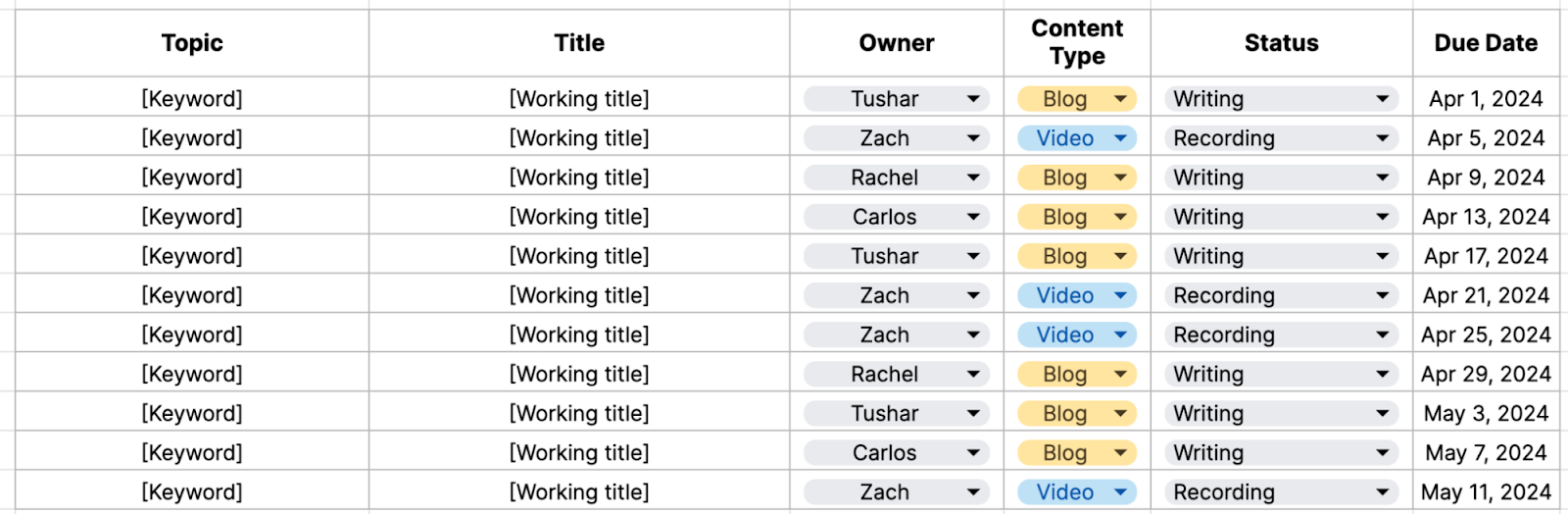1568x514 pixels.
Task: Select the Keyword cell in Apr 5, 2024 row
Action: click(192, 138)
